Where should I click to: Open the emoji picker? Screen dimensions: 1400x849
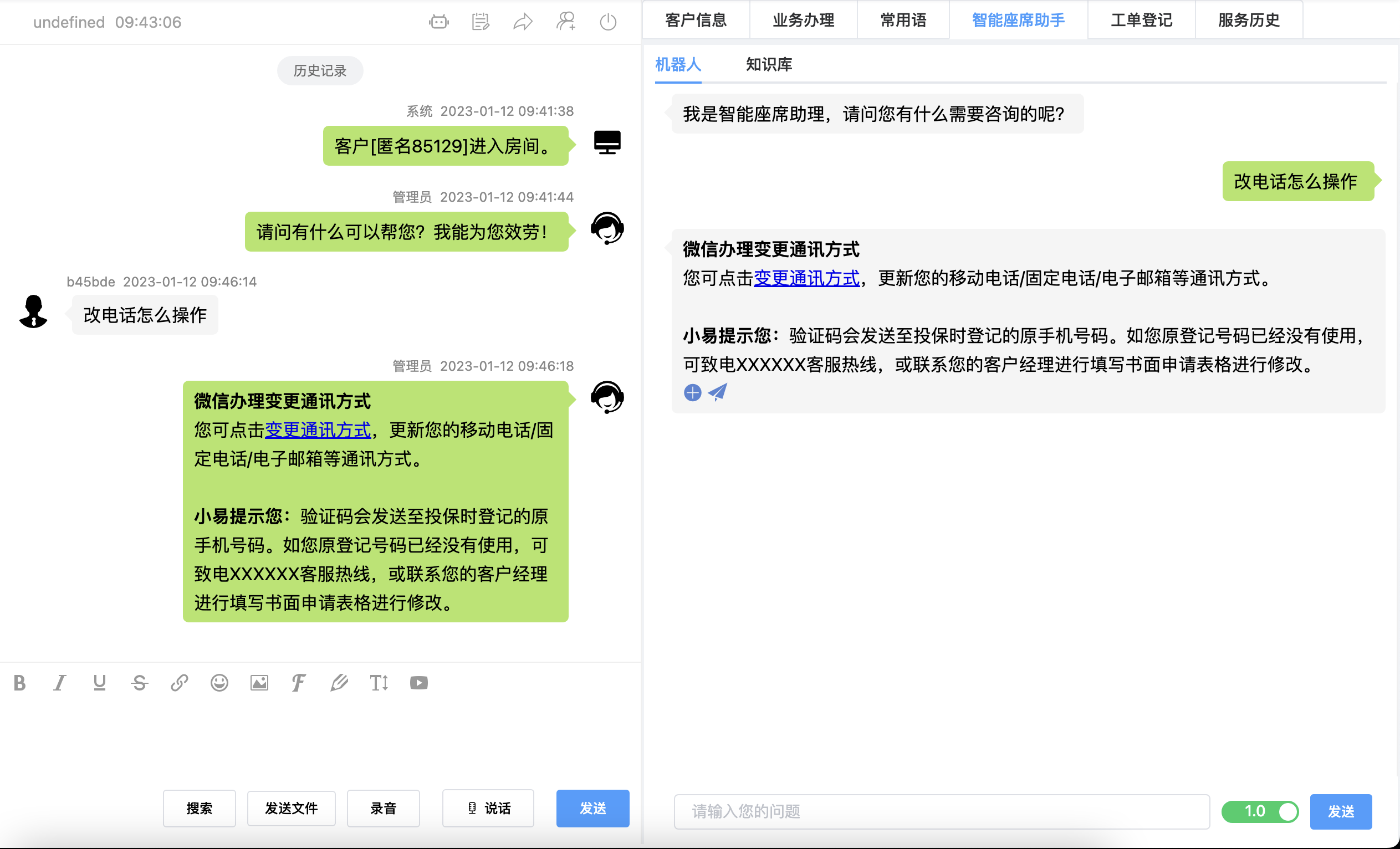(219, 683)
